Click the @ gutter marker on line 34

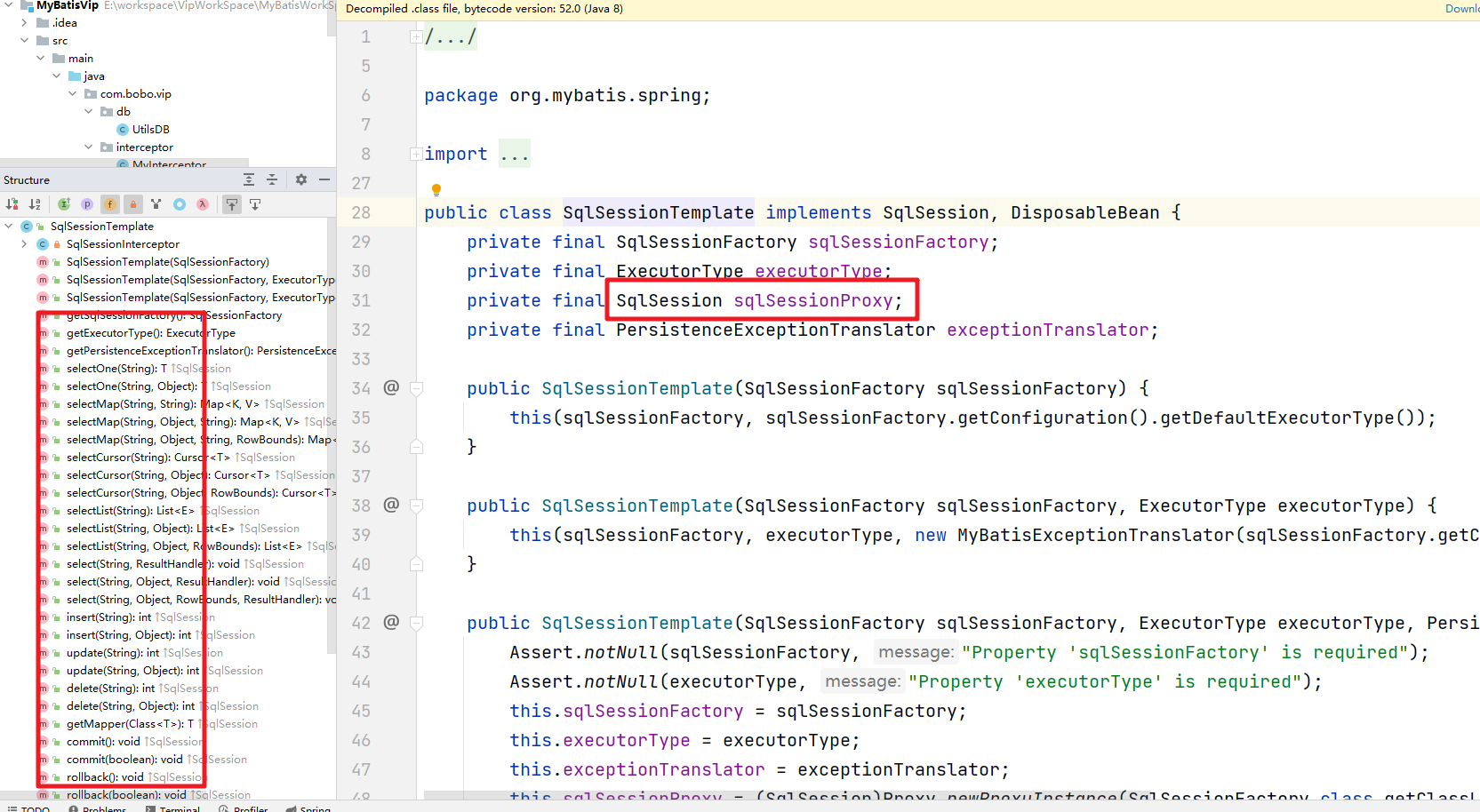pyautogui.click(x=391, y=387)
